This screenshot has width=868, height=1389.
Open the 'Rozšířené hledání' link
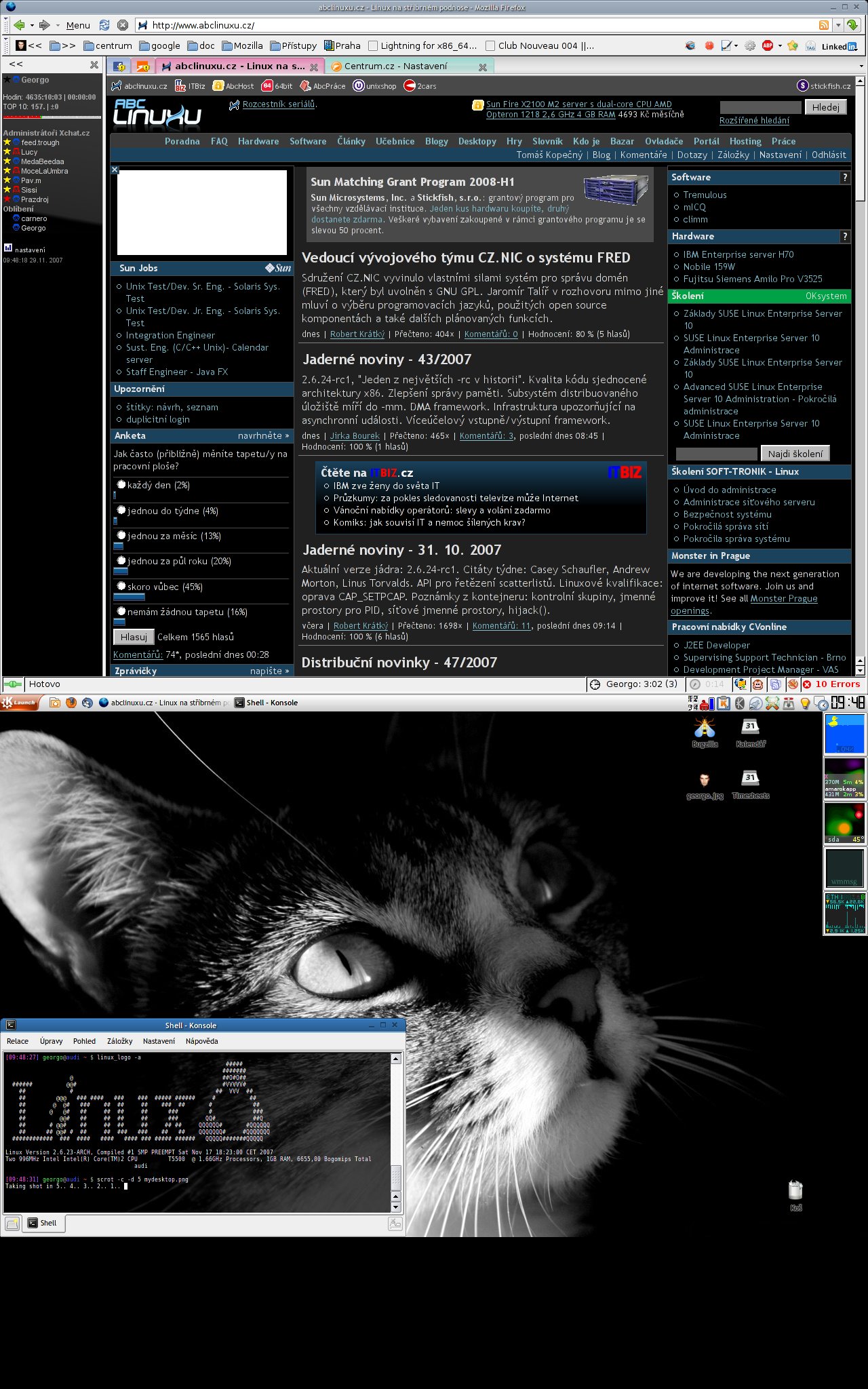(754, 121)
